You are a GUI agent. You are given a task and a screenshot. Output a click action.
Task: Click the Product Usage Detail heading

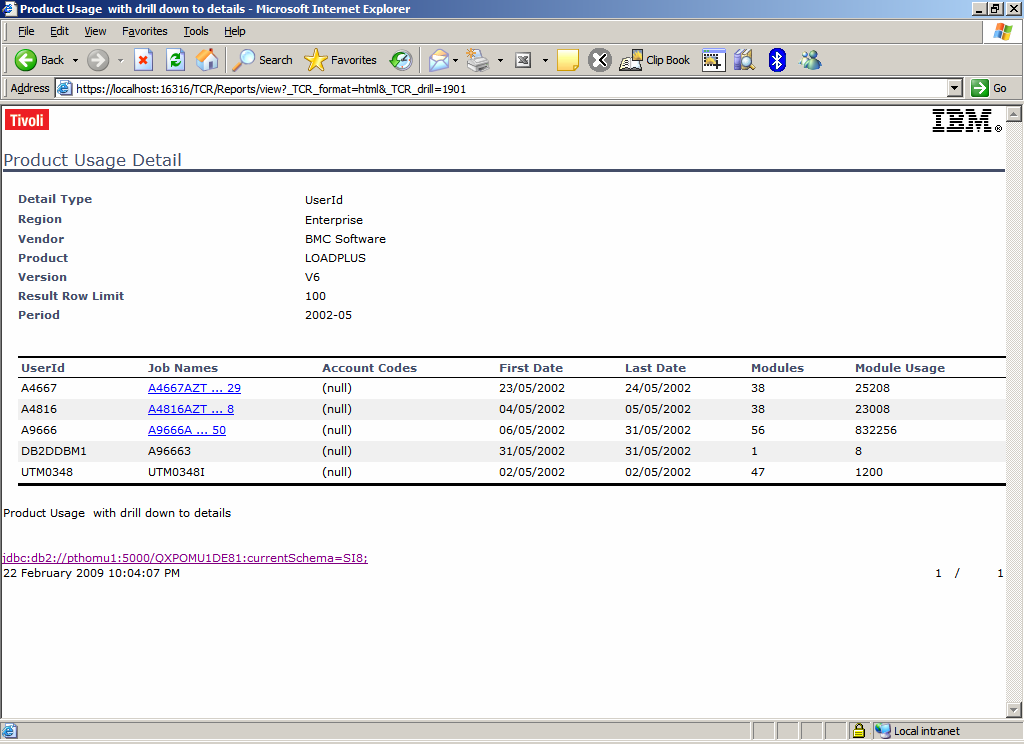click(x=92, y=160)
